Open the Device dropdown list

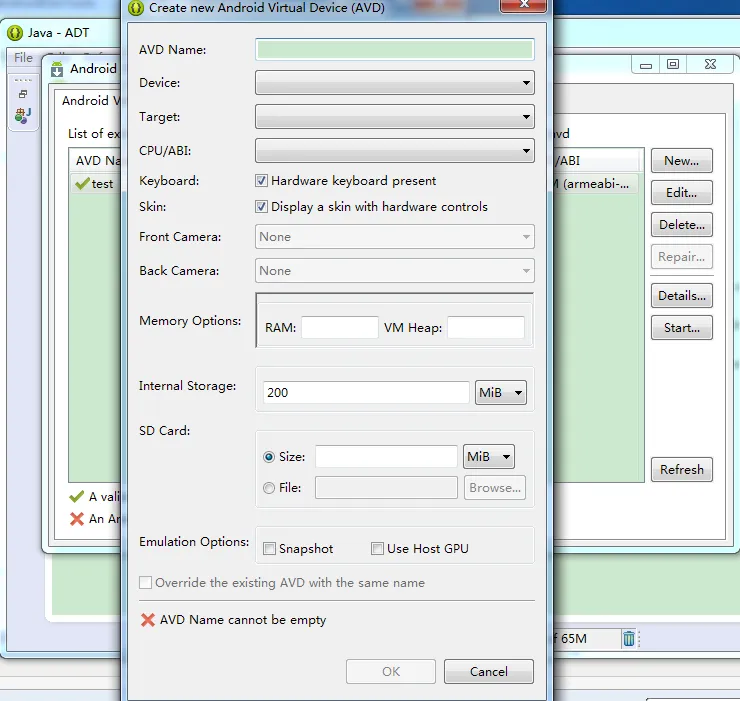pyautogui.click(x=394, y=83)
